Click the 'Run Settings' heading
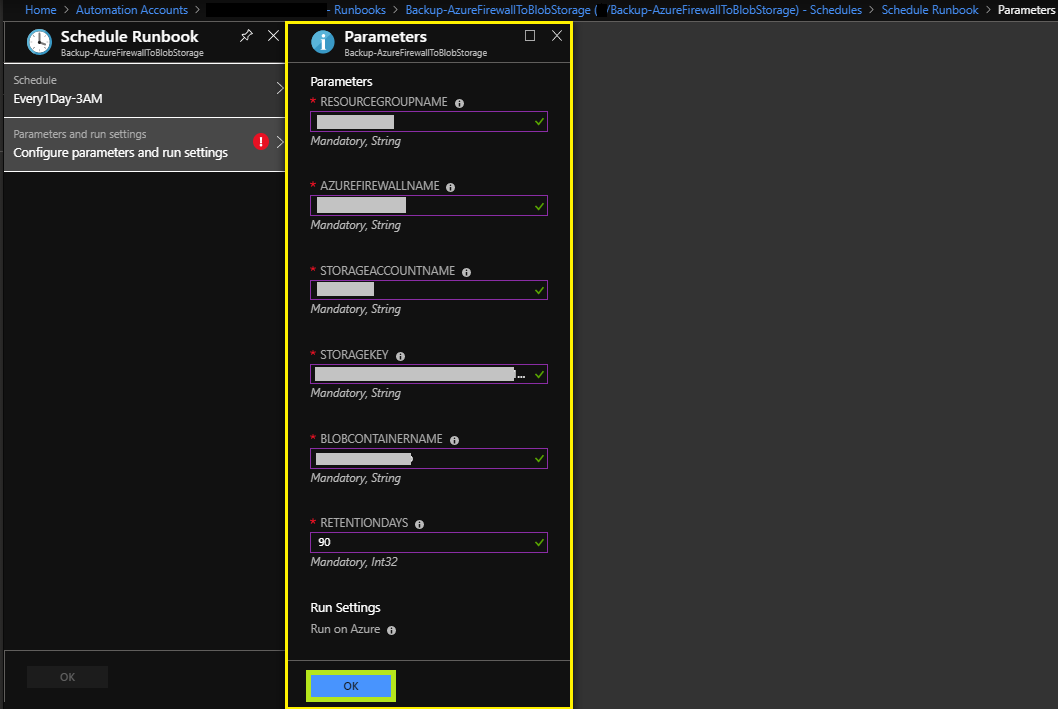Image resolution: width=1058 pixels, height=709 pixels. click(x=345, y=608)
